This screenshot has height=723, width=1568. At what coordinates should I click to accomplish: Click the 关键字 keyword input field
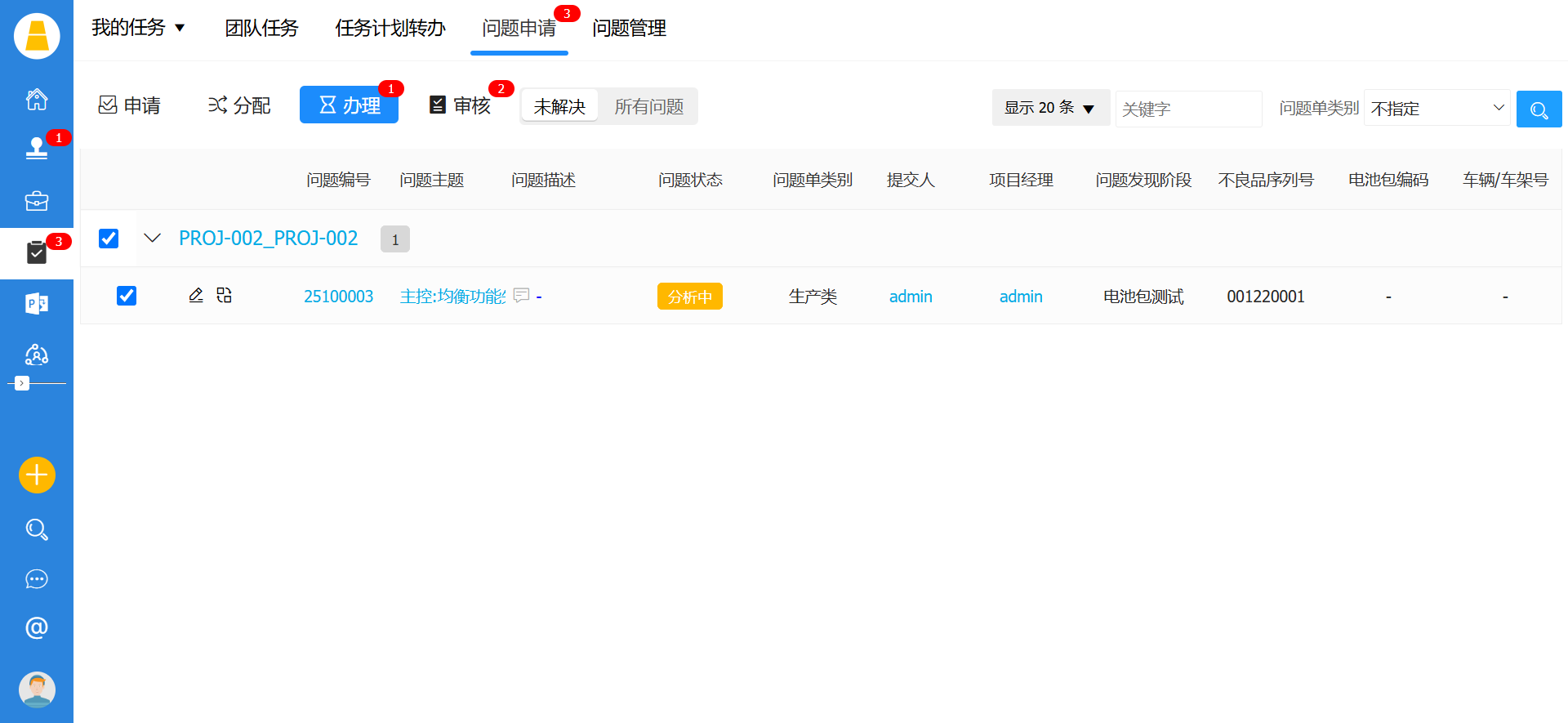tap(1187, 109)
